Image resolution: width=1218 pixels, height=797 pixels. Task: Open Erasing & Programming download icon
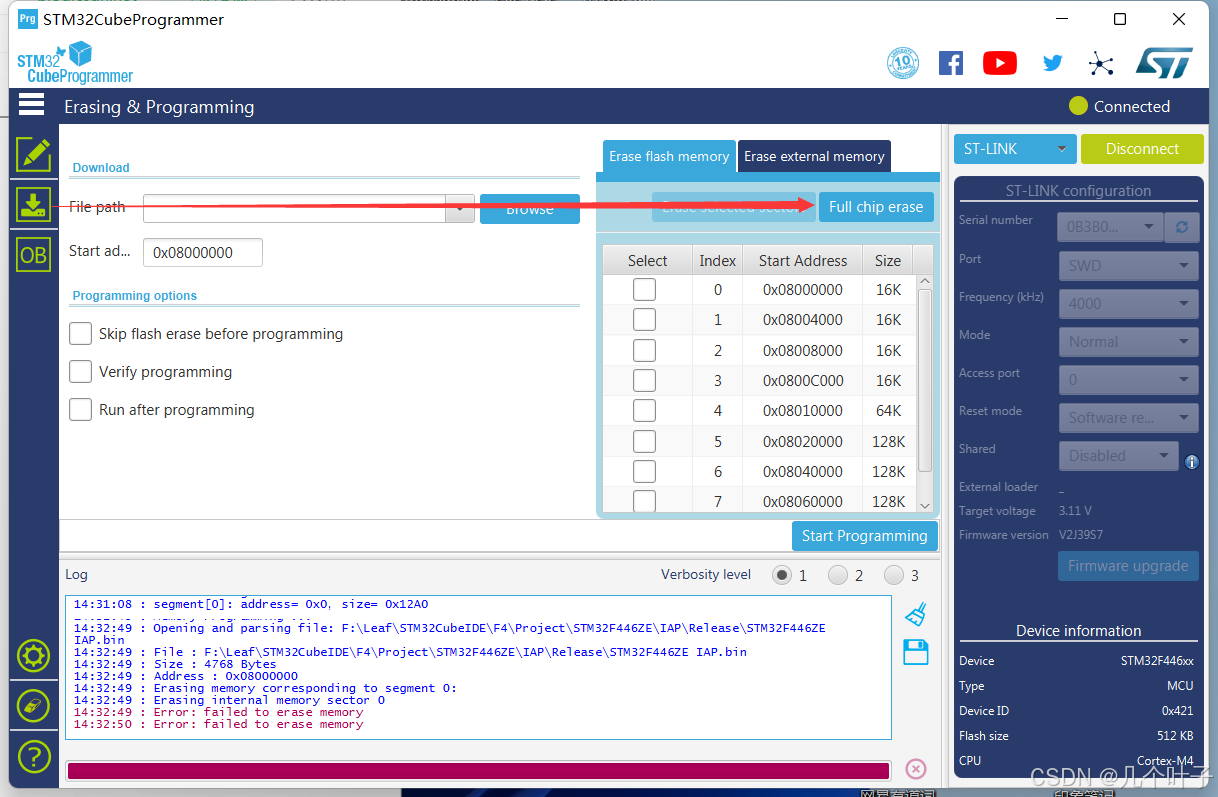click(33, 205)
